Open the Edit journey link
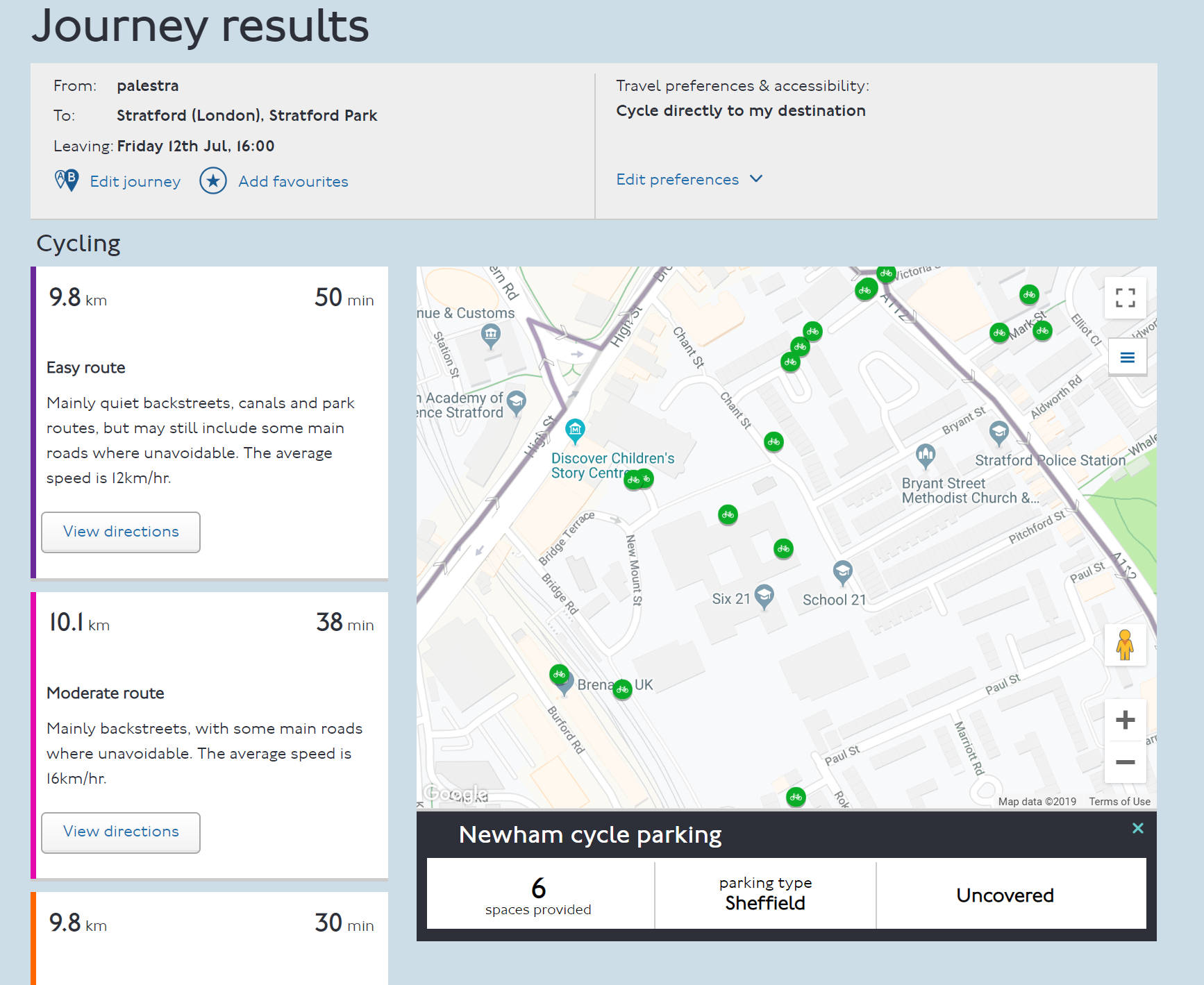The image size is (1204, 985). [135, 181]
